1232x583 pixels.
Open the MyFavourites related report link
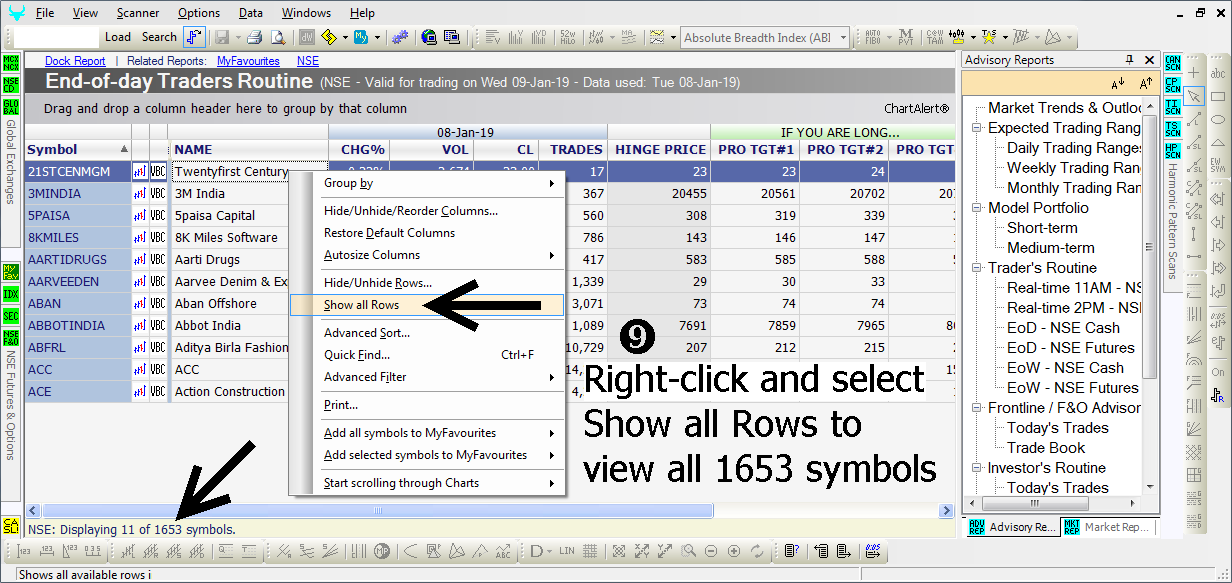[248, 61]
